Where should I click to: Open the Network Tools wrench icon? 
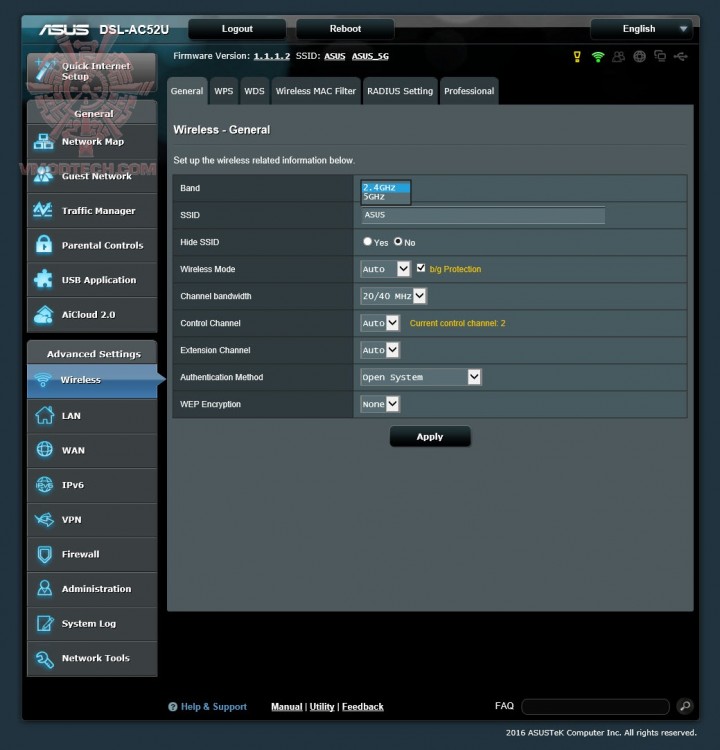(x=44, y=659)
